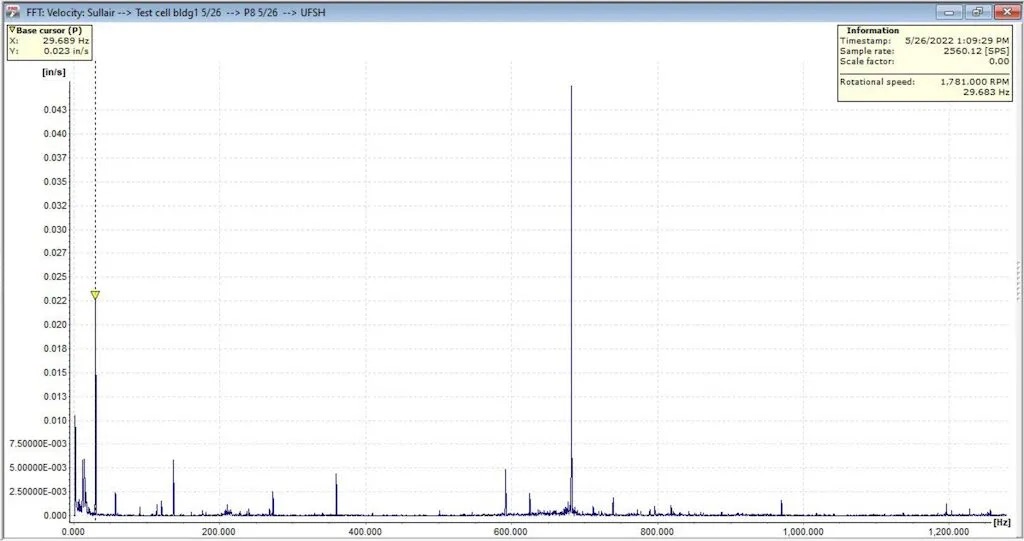Viewport: 1024px width, 541px height.
Task: Click the Rotational speed 1,781.000 RPM value
Action: tap(974, 82)
